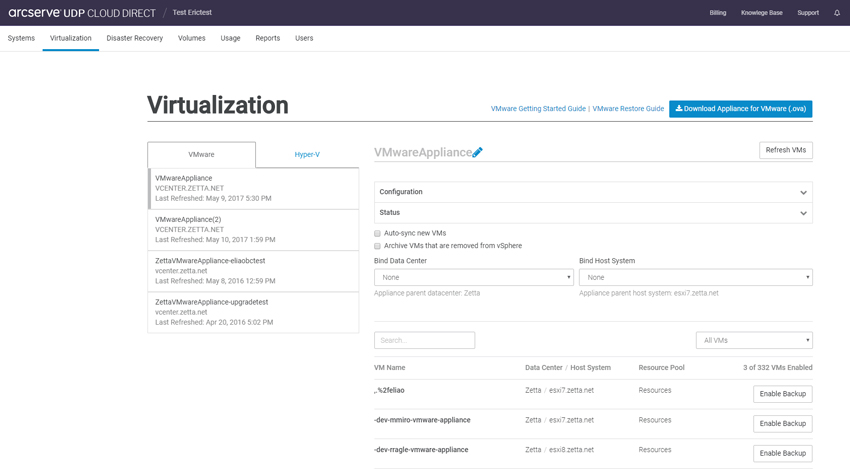The height and width of the screenshot is (469, 850).
Task: Toggle Archive VMs removed from vSphere checkbox
Action: (x=377, y=246)
